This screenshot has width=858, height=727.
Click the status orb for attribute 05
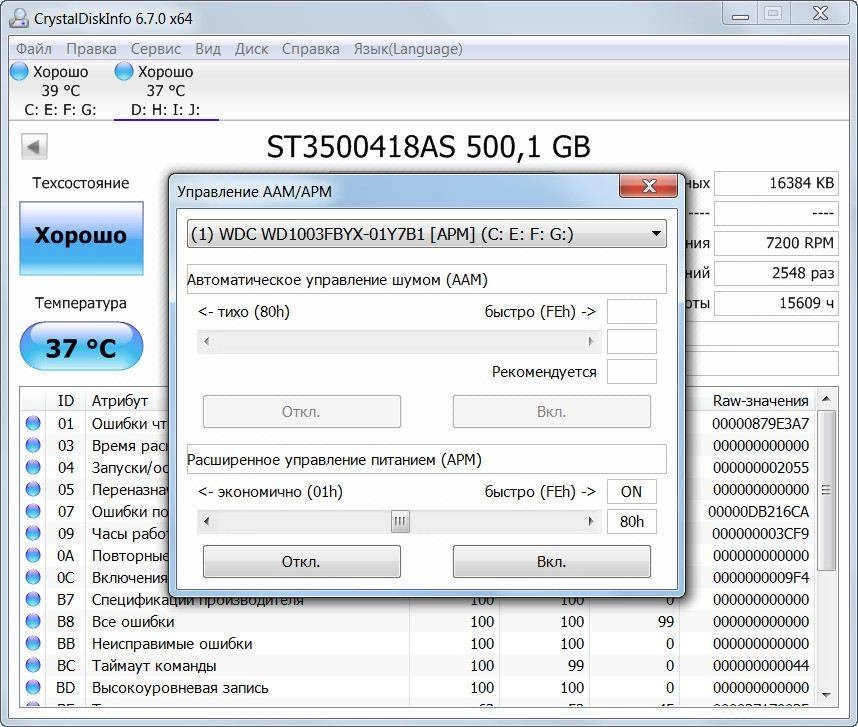coord(33,489)
